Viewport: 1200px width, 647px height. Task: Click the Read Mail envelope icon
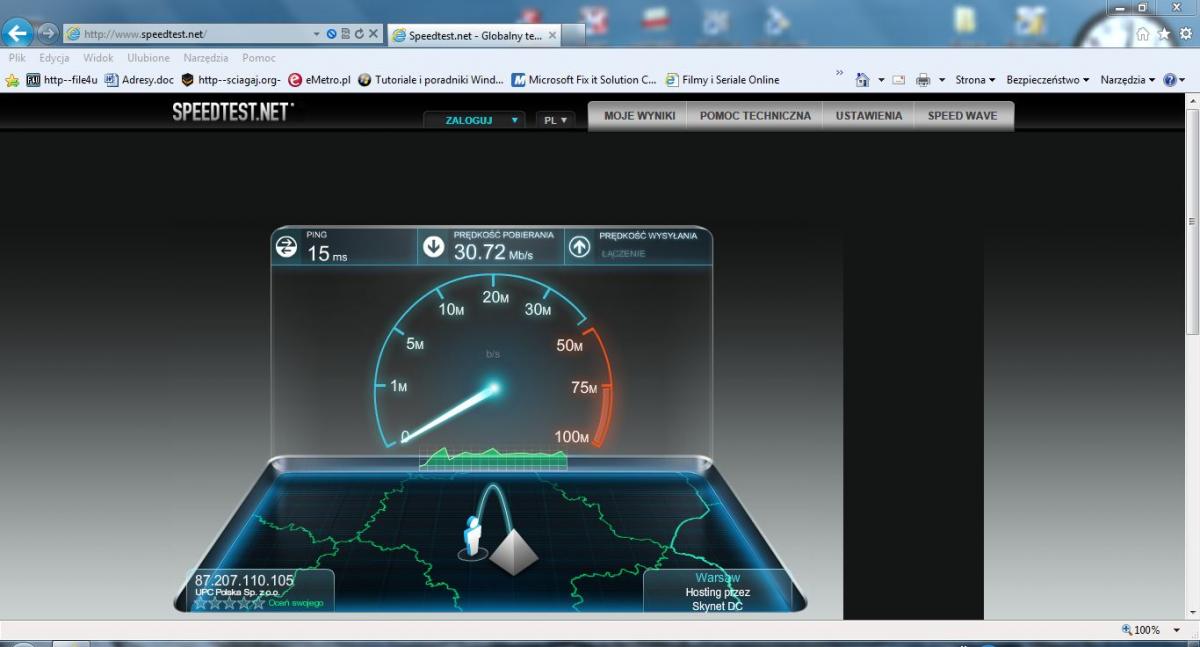(x=899, y=80)
